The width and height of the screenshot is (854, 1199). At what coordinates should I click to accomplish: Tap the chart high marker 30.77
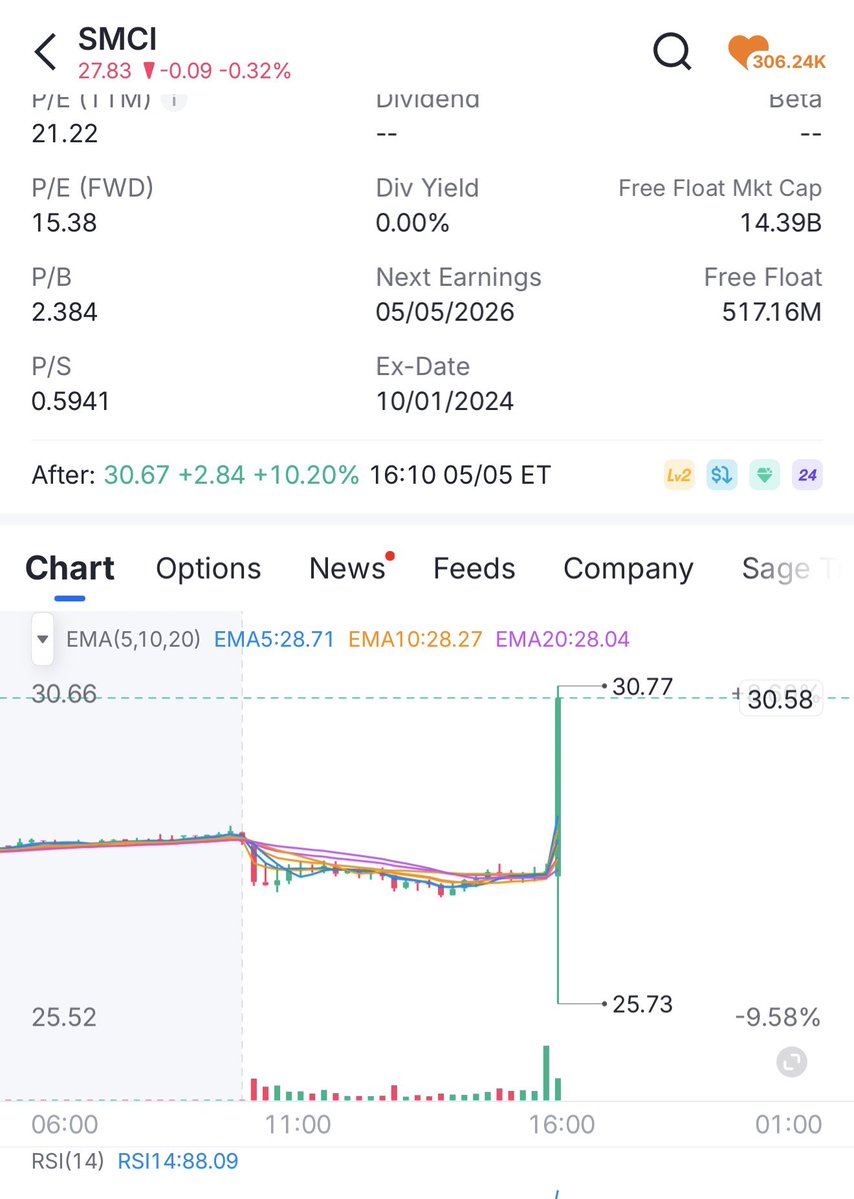coord(642,686)
